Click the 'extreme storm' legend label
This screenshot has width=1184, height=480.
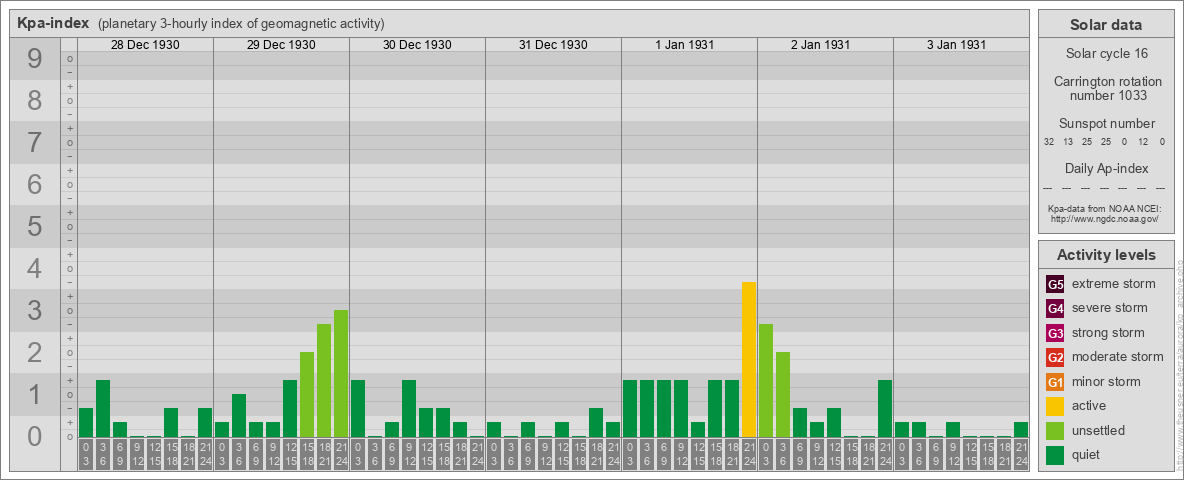pos(1113,284)
